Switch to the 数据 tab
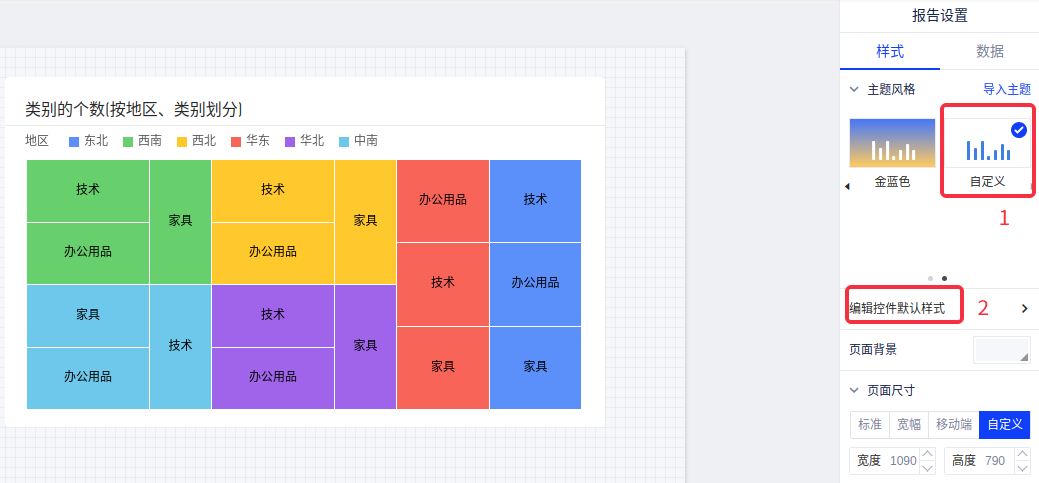This screenshot has height=483, width=1039. pos(989,51)
